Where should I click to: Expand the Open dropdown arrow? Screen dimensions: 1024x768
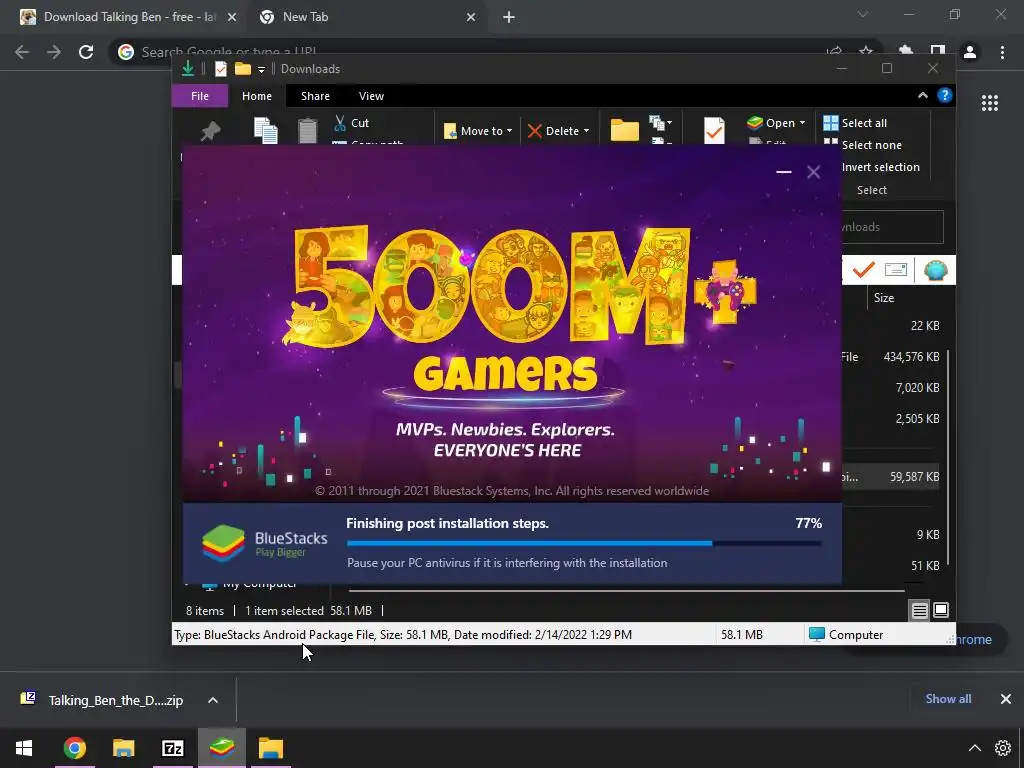tap(802, 123)
